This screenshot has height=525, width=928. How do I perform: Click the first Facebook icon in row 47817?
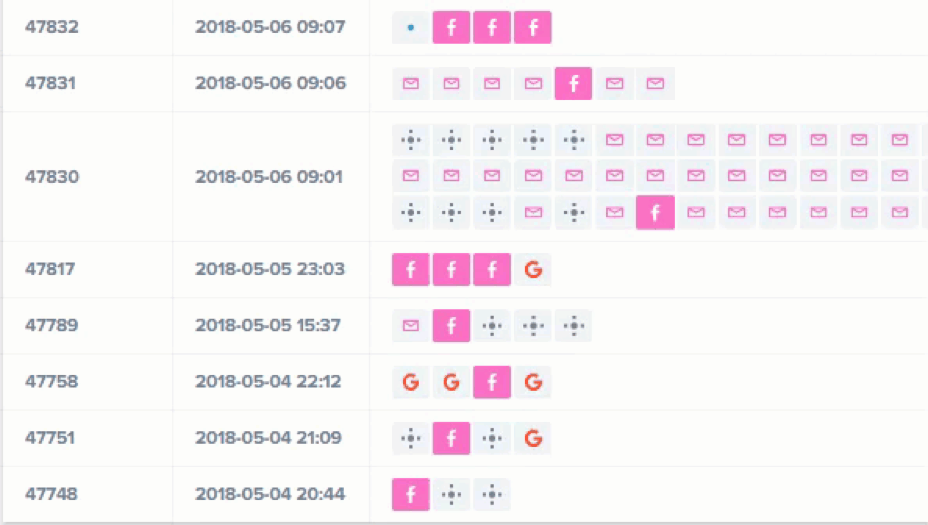410,269
